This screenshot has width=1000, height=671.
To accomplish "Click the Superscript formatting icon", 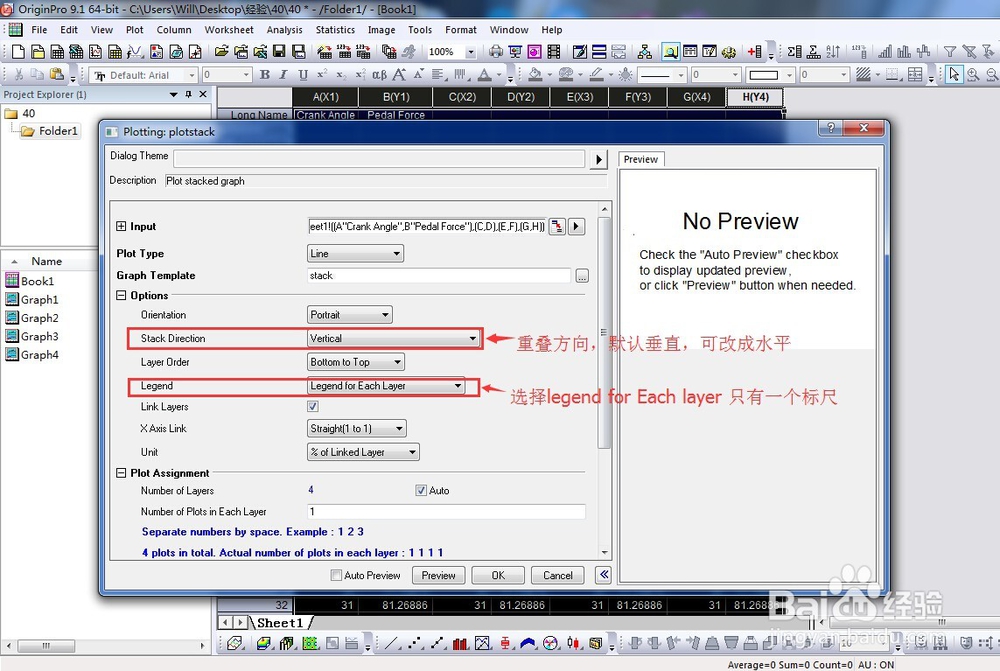I will tap(322, 75).
